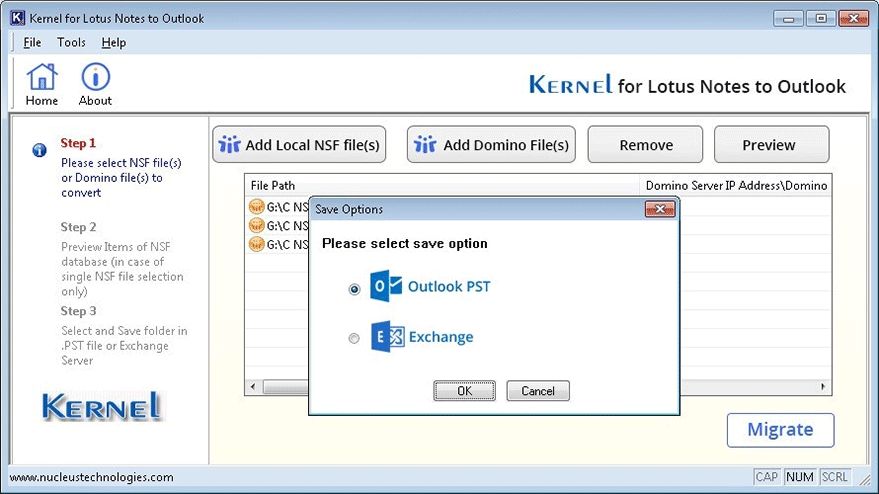Screen dimensions: 879x494
Task: Click the File Path column header
Action: [442, 186]
